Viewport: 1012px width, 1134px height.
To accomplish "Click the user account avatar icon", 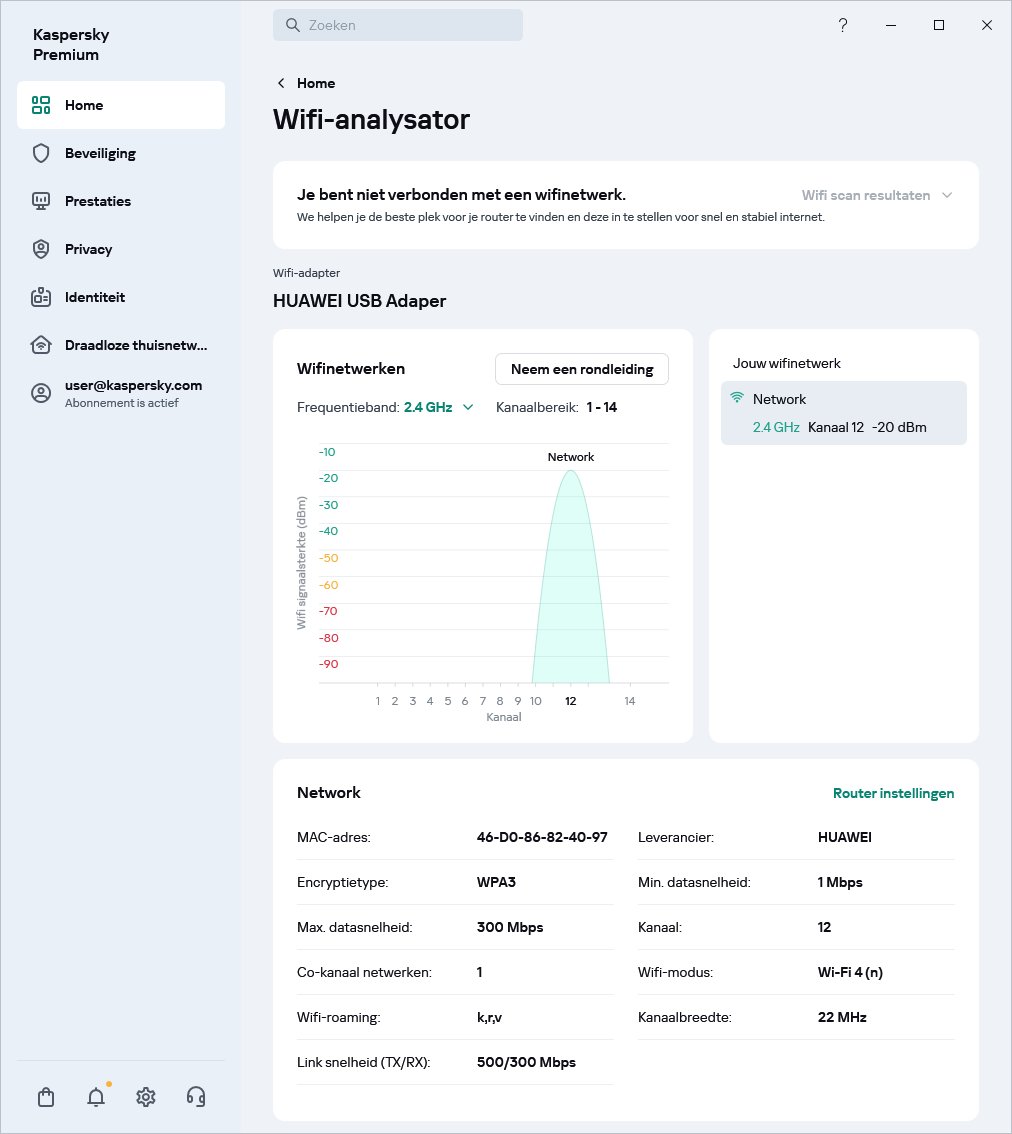I will (41, 393).
